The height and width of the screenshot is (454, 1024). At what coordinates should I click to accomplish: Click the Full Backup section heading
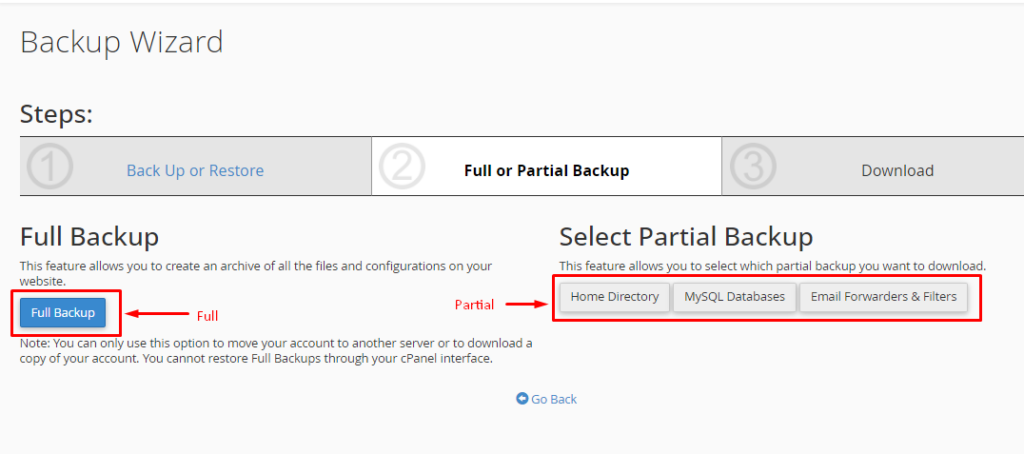pyautogui.click(x=89, y=237)
